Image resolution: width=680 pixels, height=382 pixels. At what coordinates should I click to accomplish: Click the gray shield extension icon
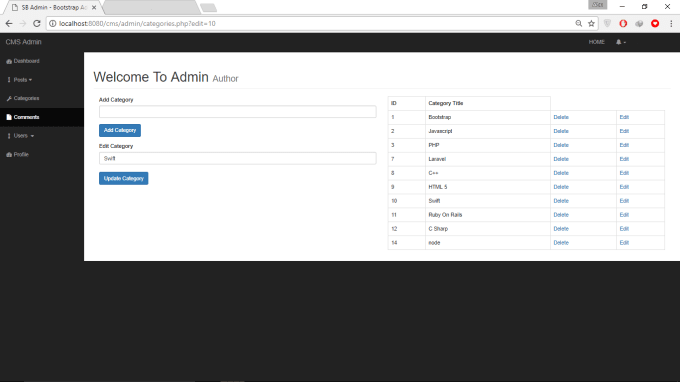tap(607, 23)
